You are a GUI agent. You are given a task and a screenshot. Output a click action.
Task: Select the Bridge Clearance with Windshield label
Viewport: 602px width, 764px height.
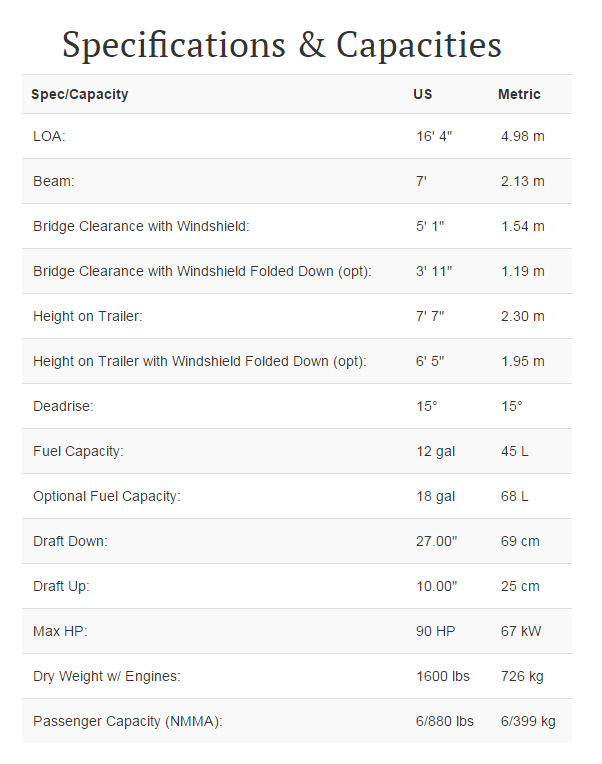[141, 226]
